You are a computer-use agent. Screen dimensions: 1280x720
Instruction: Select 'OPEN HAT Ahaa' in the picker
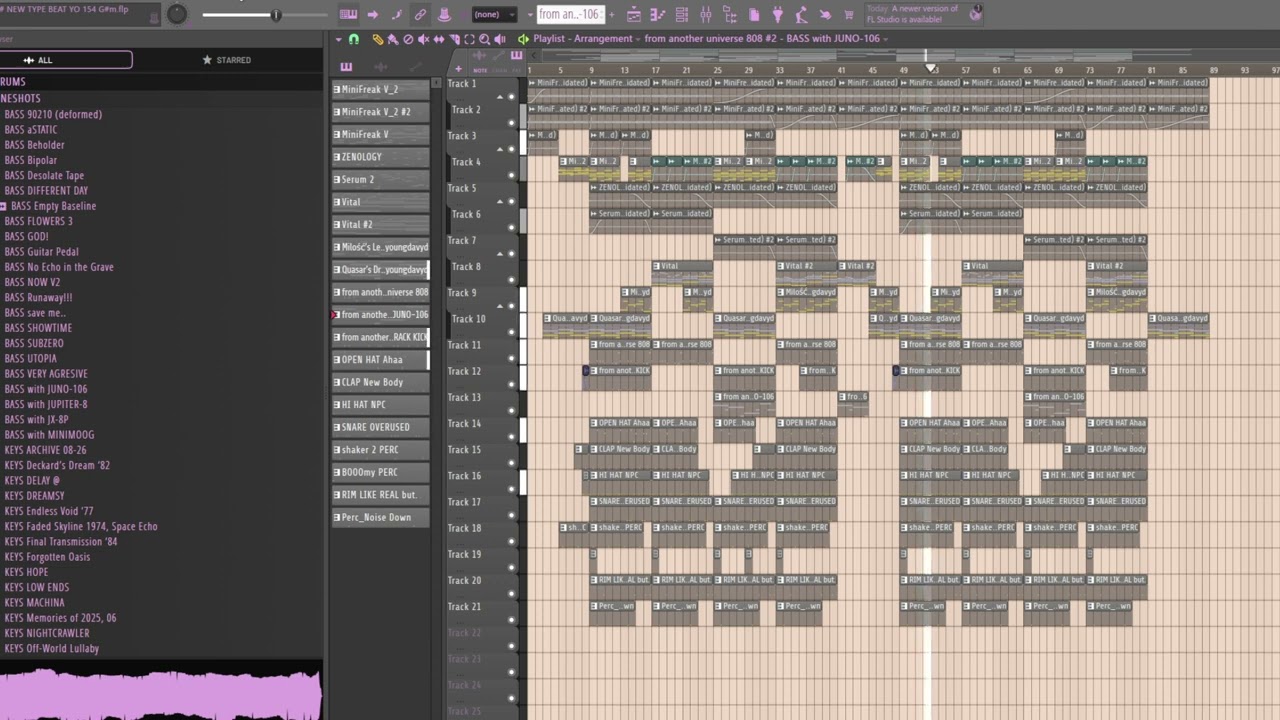click(x=381, y=359)
